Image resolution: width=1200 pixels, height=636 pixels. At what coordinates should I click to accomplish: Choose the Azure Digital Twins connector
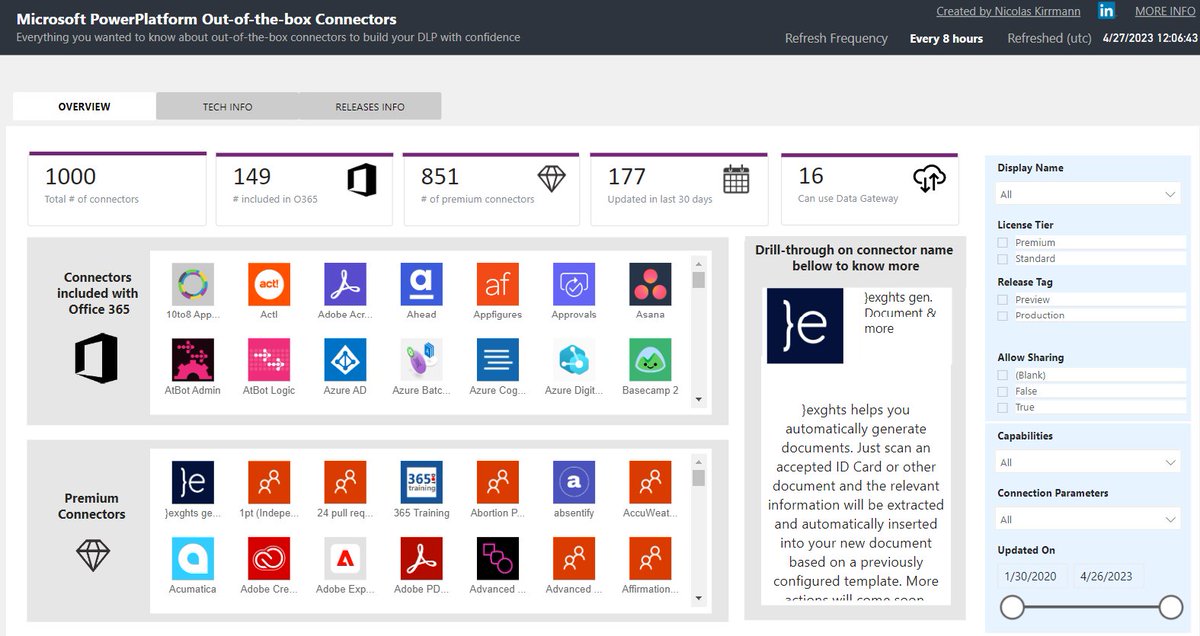[x=574, y=360]
